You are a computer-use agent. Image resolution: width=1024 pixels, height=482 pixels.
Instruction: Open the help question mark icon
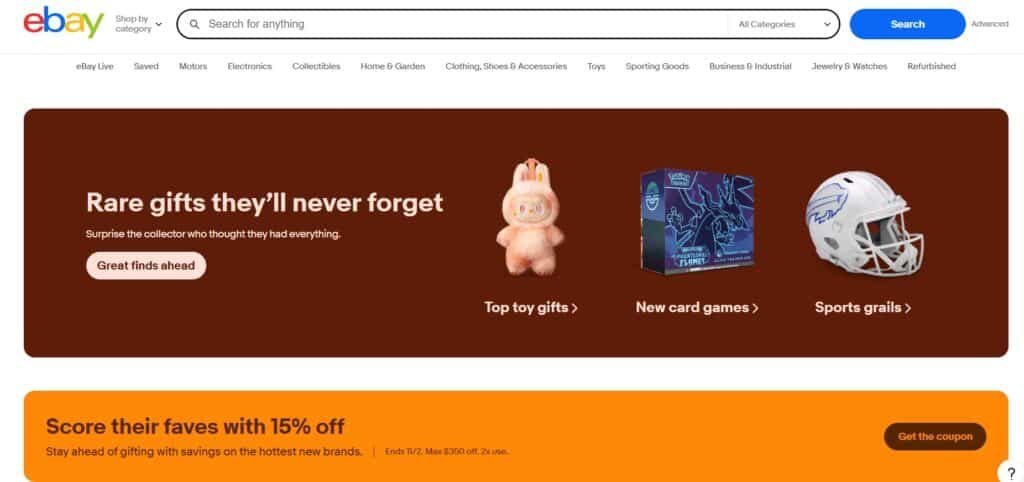(1011, 472)
